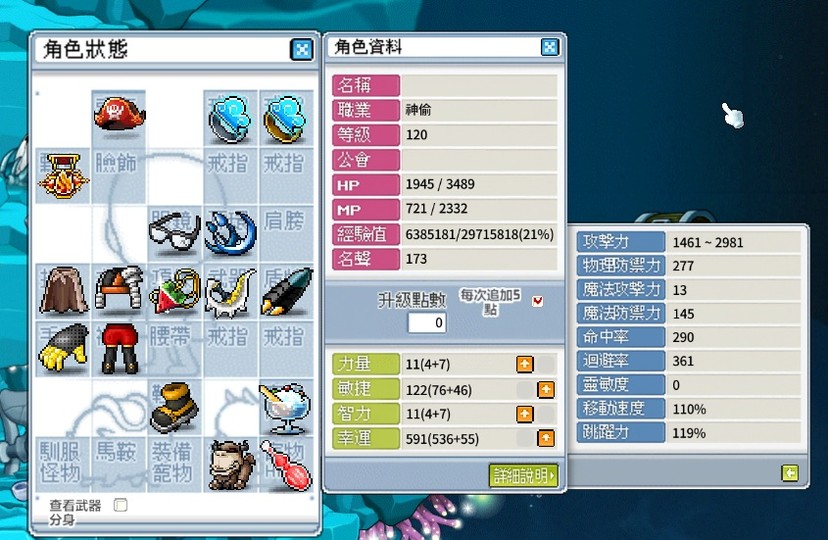This screenshot has width=828, height=540.
Task: Add a point to 力量 stat
Action: pos(525,364)
